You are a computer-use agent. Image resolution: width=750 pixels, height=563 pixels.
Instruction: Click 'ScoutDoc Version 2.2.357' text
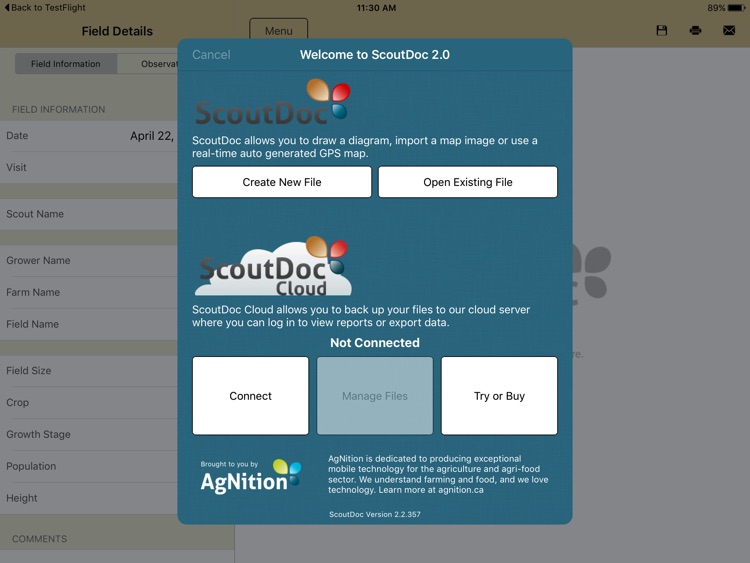click(375, 514)
